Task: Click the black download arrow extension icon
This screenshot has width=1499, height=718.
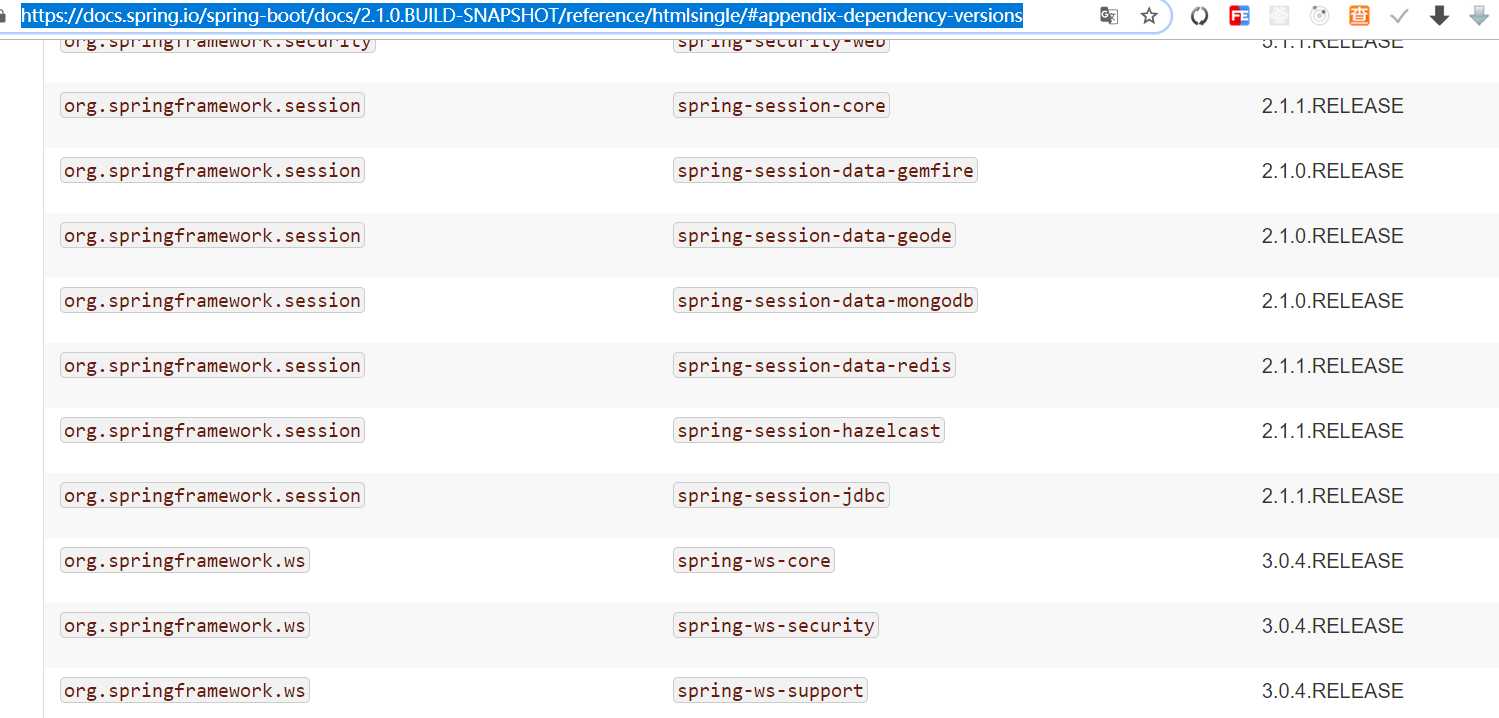Action: [1439, 16]
